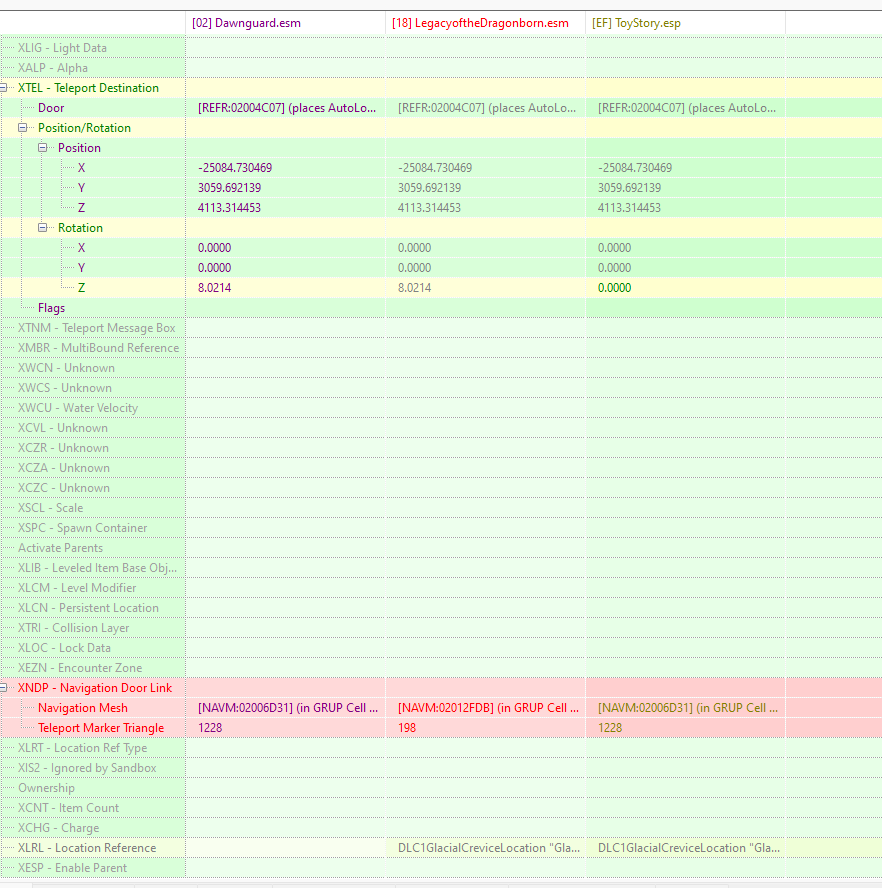The image size is (882, 888).
Task: Collapse the Rotation subtree toggle
Action: 42,228
